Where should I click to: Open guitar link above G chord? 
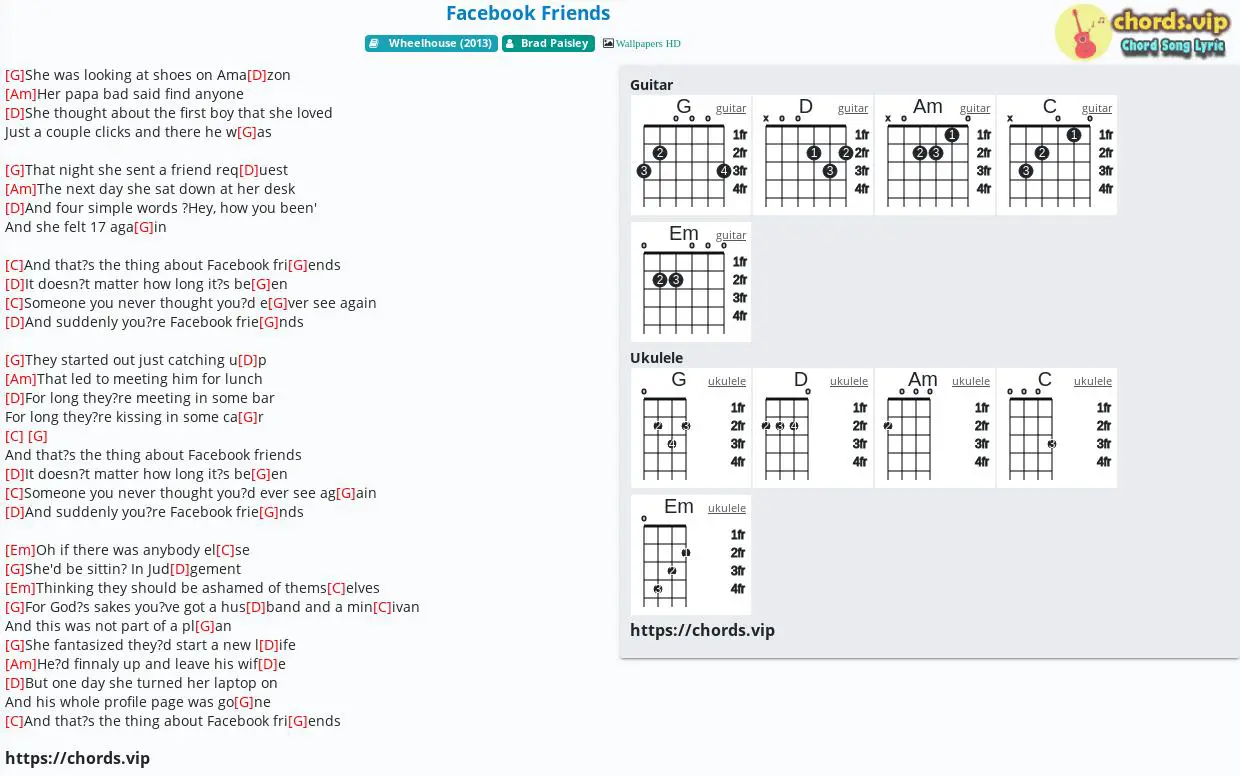(x=731, y=108)
